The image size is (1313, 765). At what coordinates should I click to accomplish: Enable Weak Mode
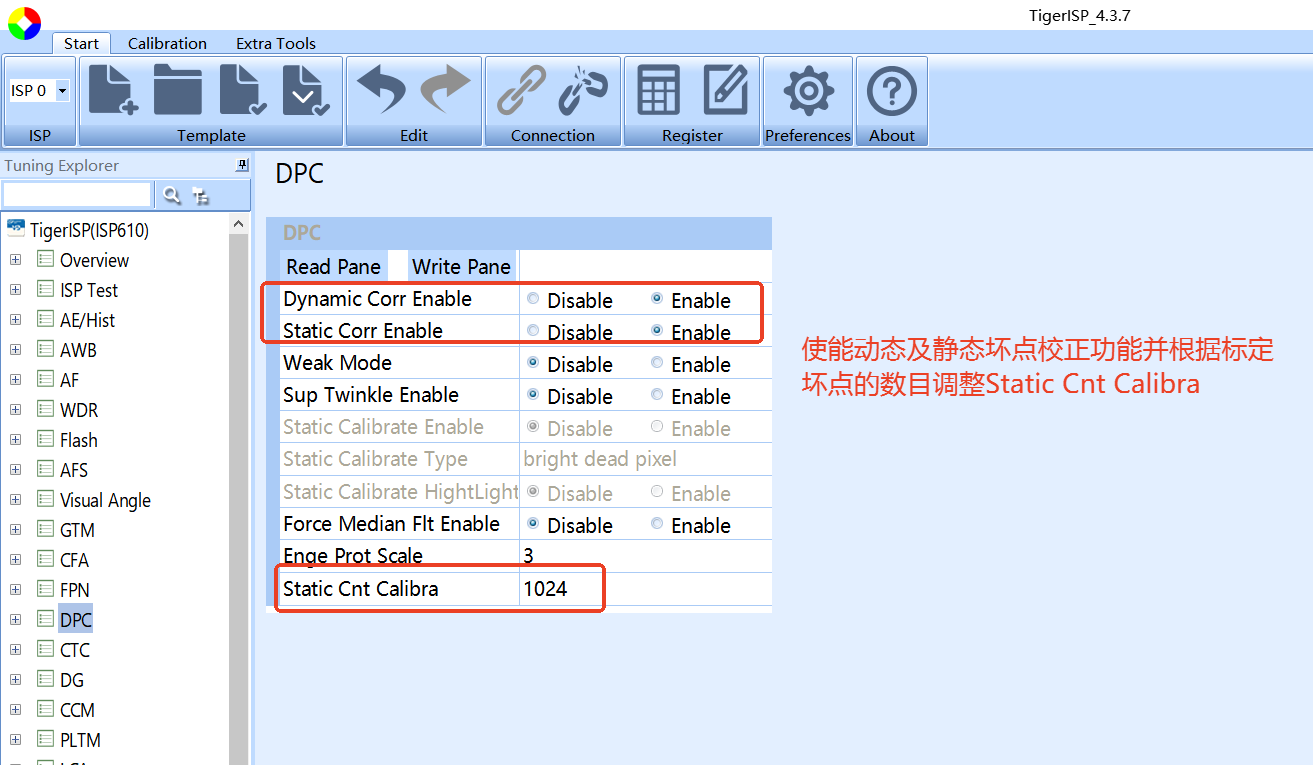[x=658, y=363]
